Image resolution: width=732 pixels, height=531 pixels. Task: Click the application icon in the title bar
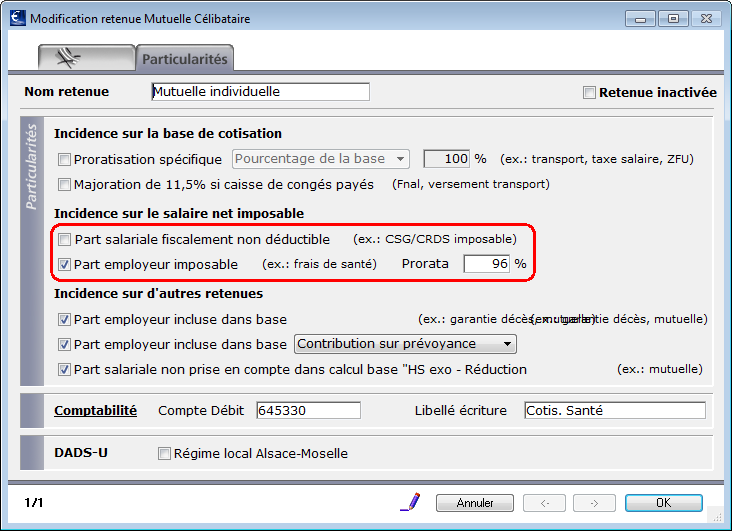(x=18, y=18)
